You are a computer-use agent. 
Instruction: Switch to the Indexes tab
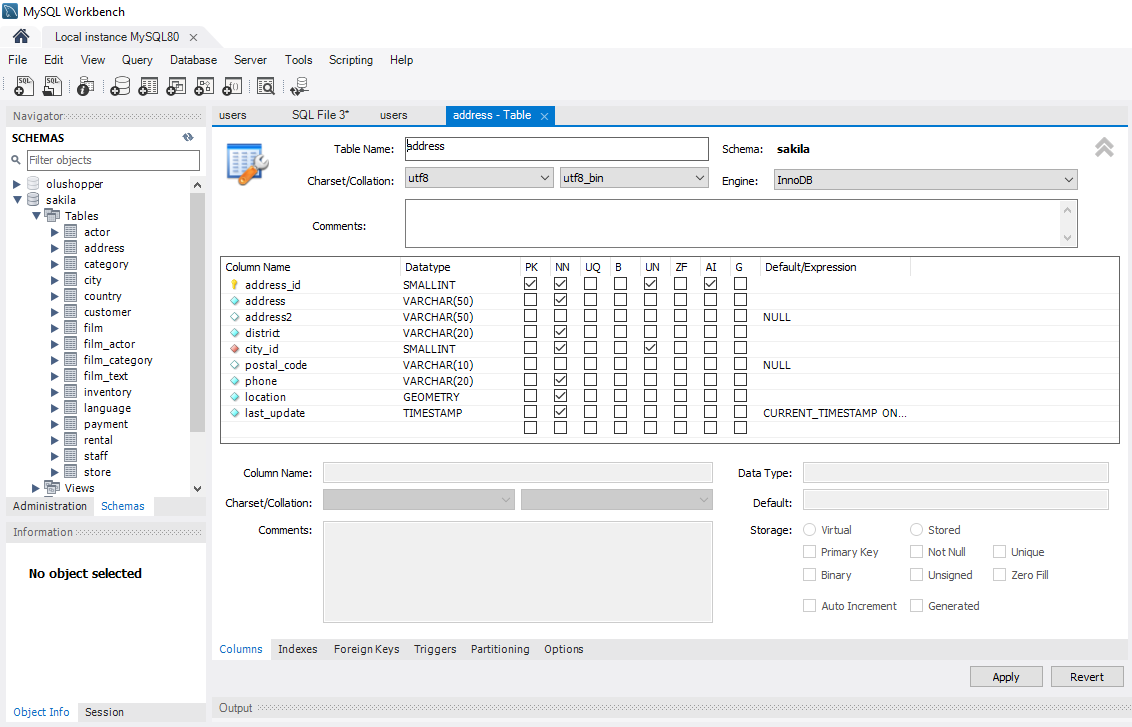coord(297,649)
